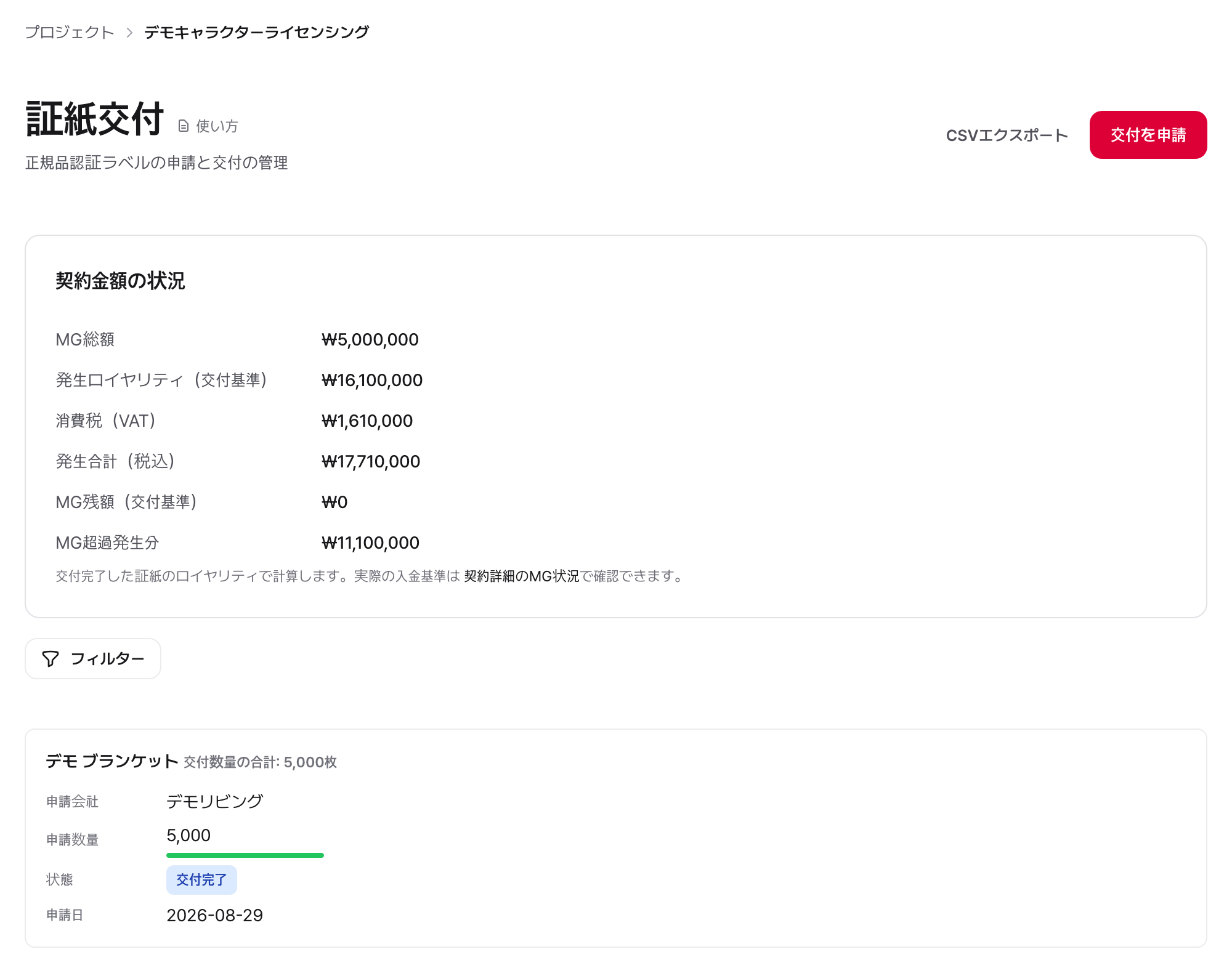Click the MG総額 label
The width and height of the screenshot is (1232, 973).
pyautogui.click(x=85, y=339)
